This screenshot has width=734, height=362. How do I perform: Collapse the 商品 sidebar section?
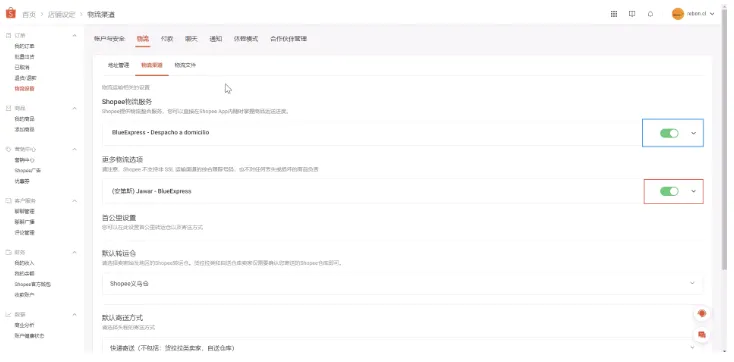point(74,108)
